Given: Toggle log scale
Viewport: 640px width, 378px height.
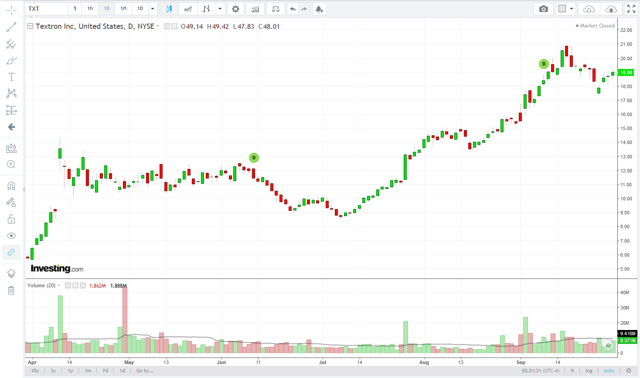Looking at the screenshot, I should tap(589, 371).
